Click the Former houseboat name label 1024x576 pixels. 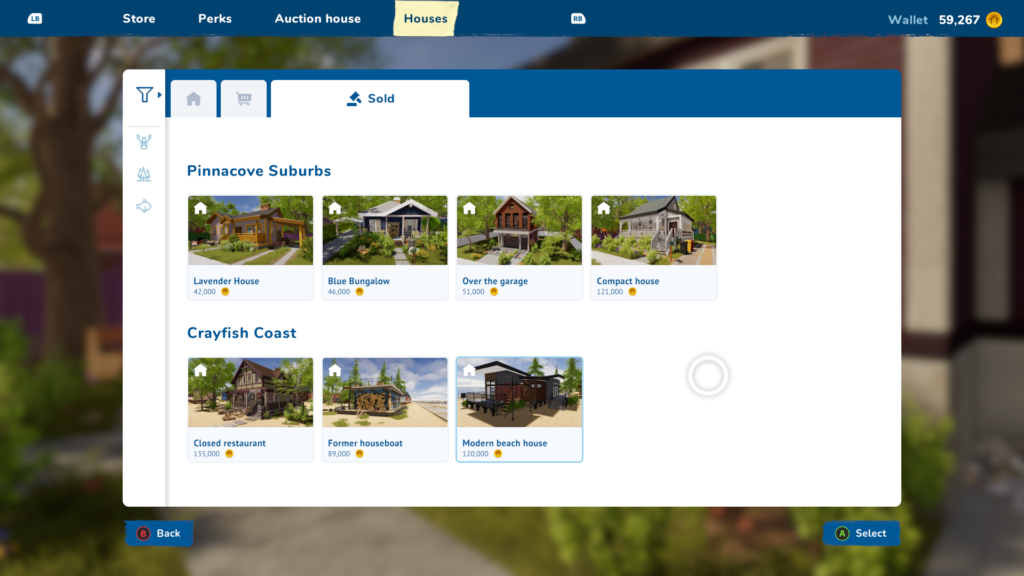tap(365, 443)
